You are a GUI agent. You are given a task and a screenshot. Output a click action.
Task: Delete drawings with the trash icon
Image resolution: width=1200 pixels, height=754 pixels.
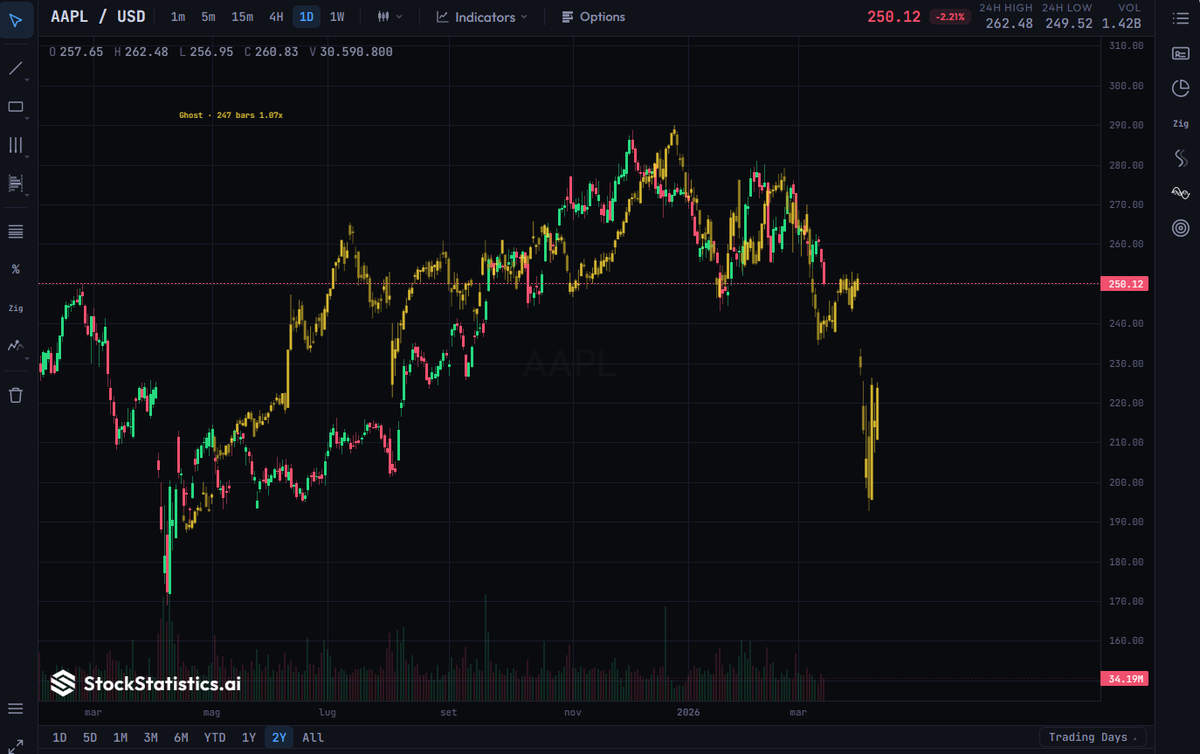(x=16, y=395)
